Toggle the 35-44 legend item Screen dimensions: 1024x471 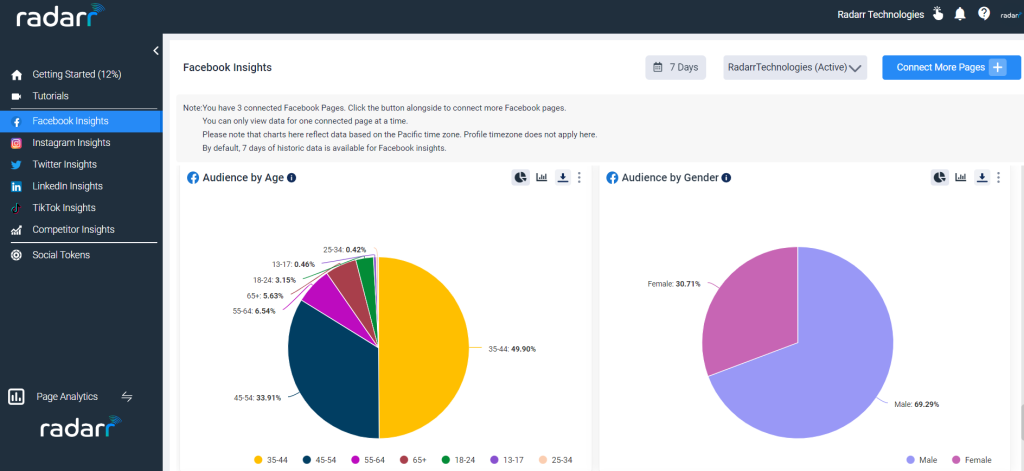pyautogui.click(x=272, y=460)
